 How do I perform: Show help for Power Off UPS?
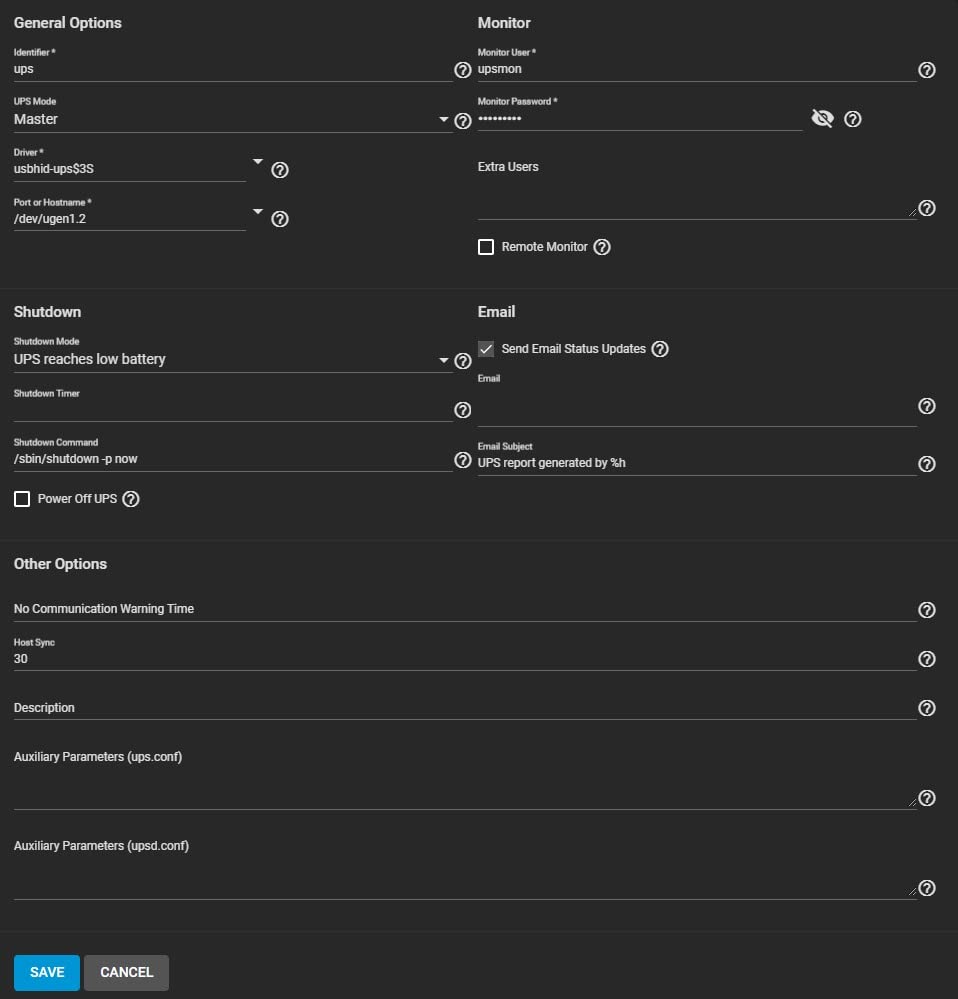click(x=130, y=499)
